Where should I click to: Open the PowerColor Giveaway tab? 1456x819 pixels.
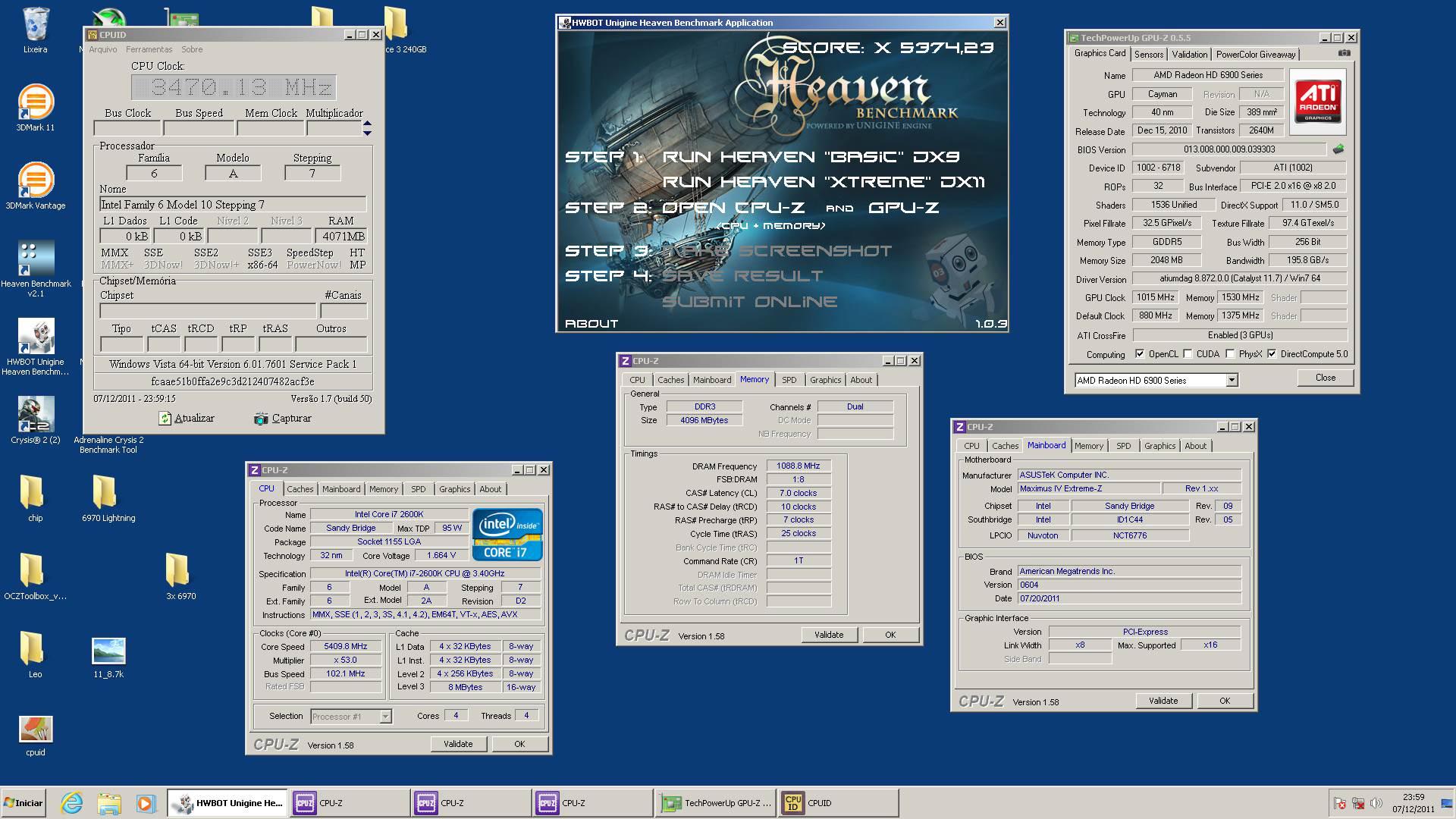1256,55
